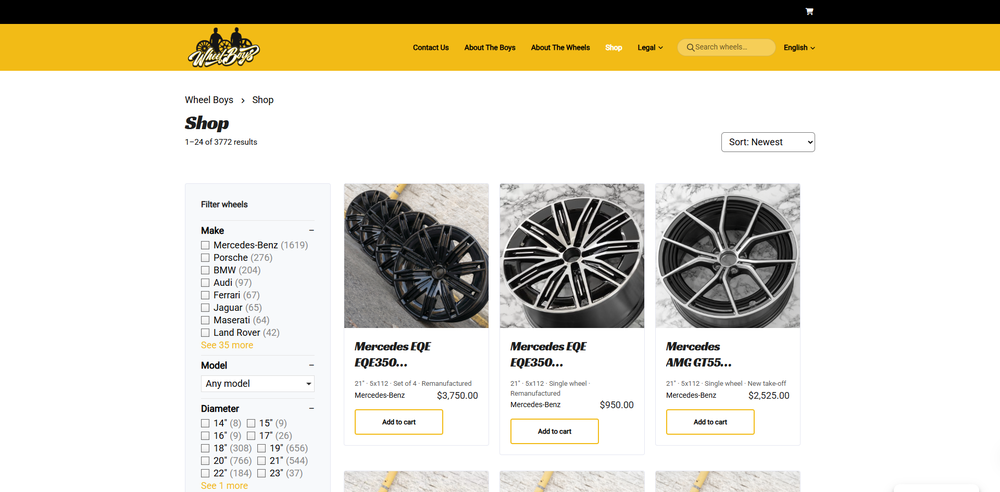Open About The Wheels page
This screenshot has width=1000, height=492.
[x=560, y=47]
